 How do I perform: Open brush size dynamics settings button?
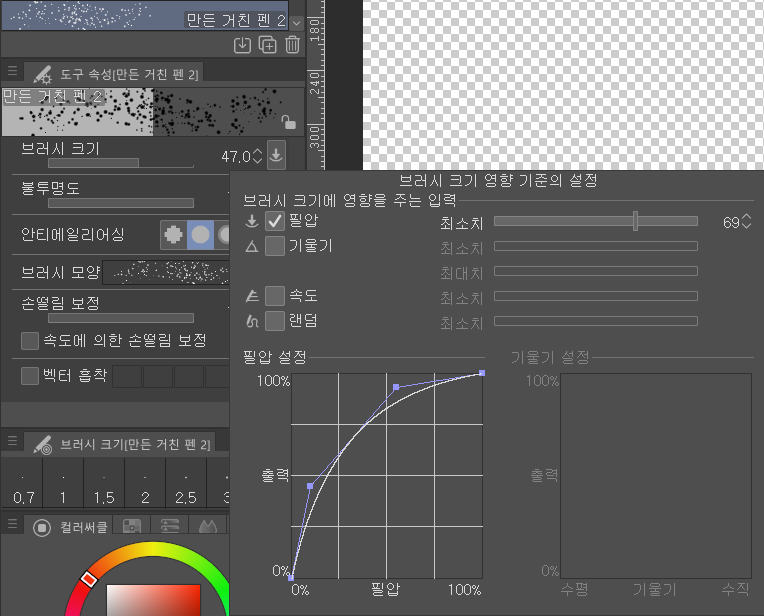276,155
